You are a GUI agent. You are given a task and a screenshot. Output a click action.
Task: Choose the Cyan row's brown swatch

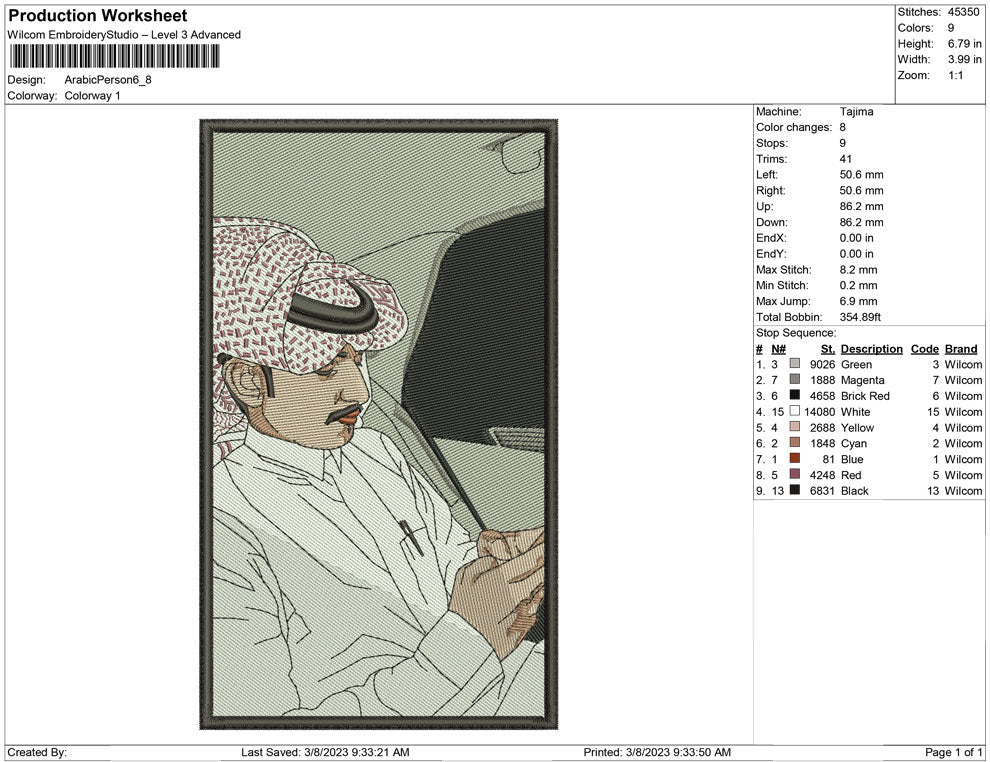[x=795, y=443]
